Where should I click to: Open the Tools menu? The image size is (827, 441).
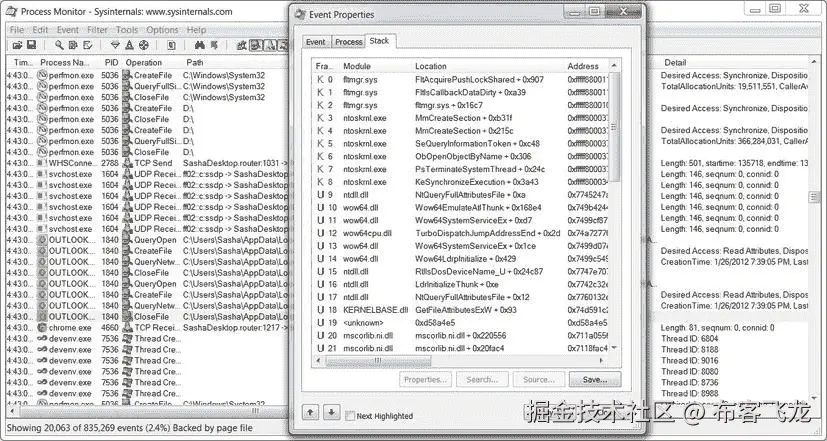click(x=127, y=30)
